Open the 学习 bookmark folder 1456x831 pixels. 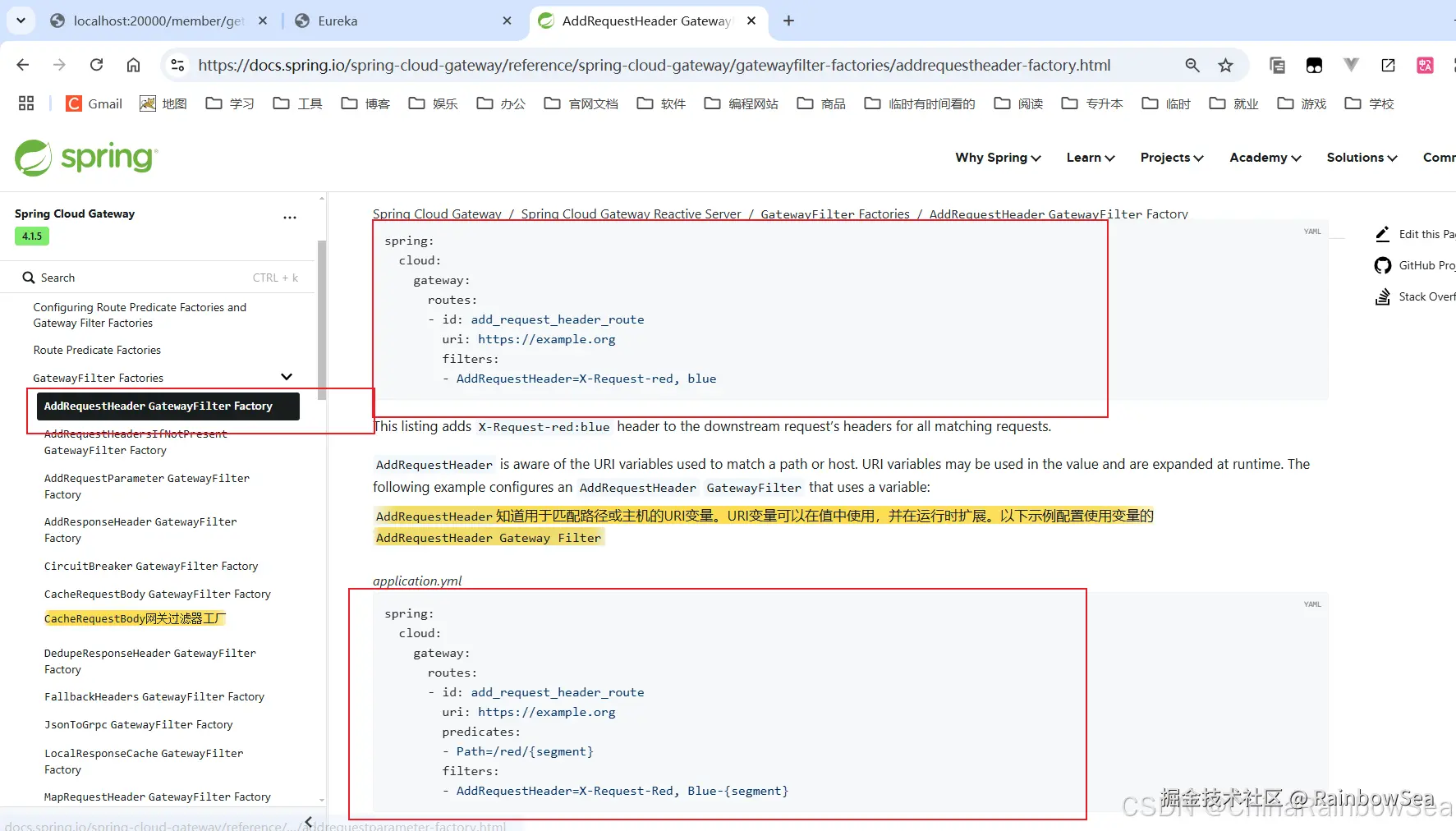click(230, 103)
